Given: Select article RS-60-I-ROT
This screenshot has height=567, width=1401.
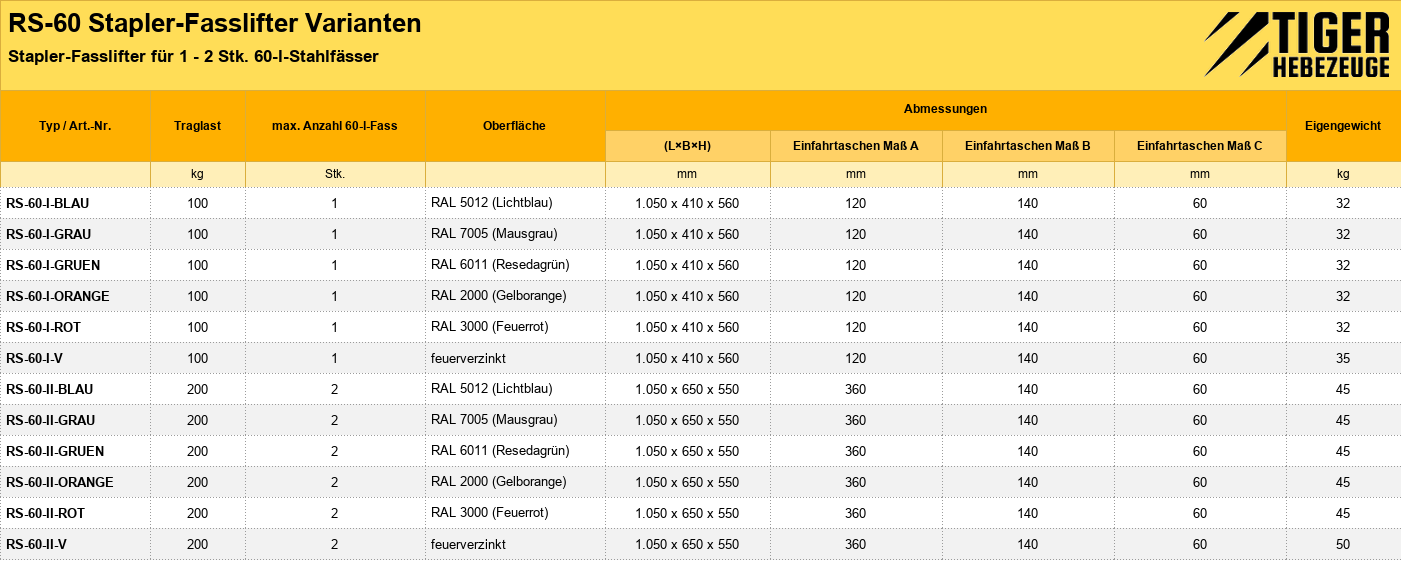Looking at the screenshot, I should 45,327.
